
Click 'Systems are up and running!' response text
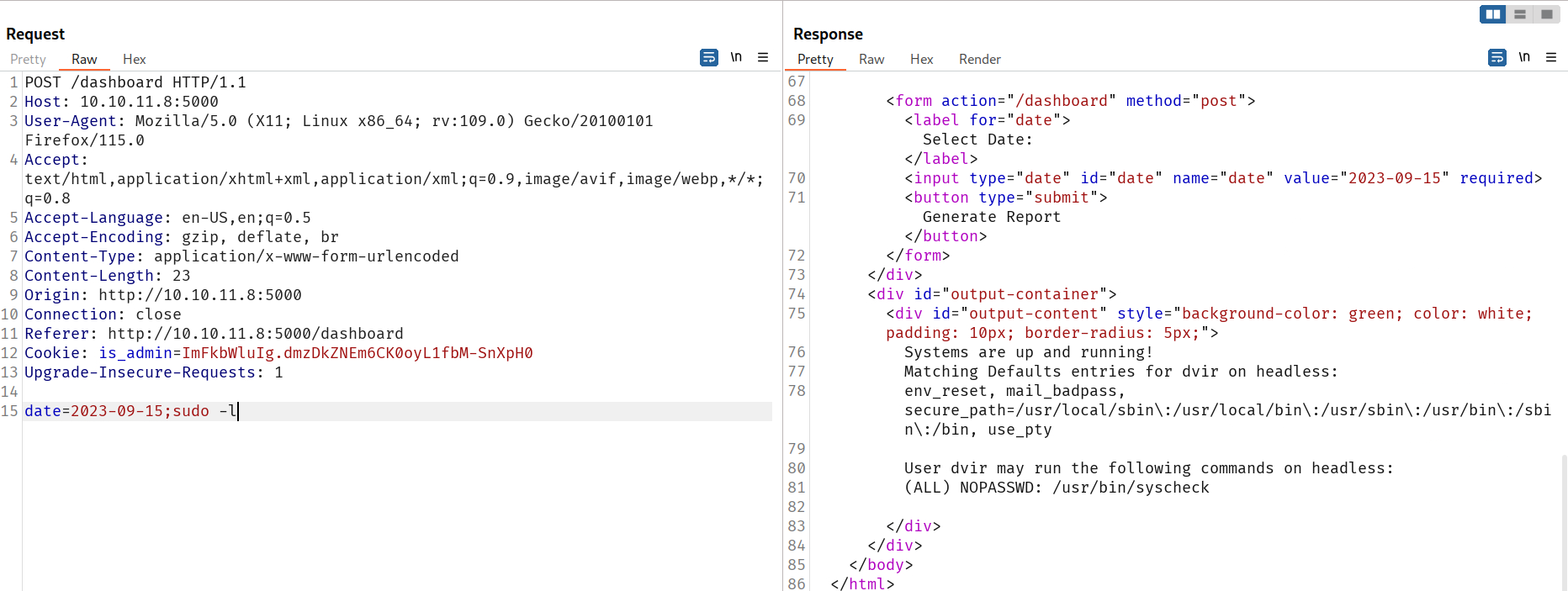pos(1029,352)
